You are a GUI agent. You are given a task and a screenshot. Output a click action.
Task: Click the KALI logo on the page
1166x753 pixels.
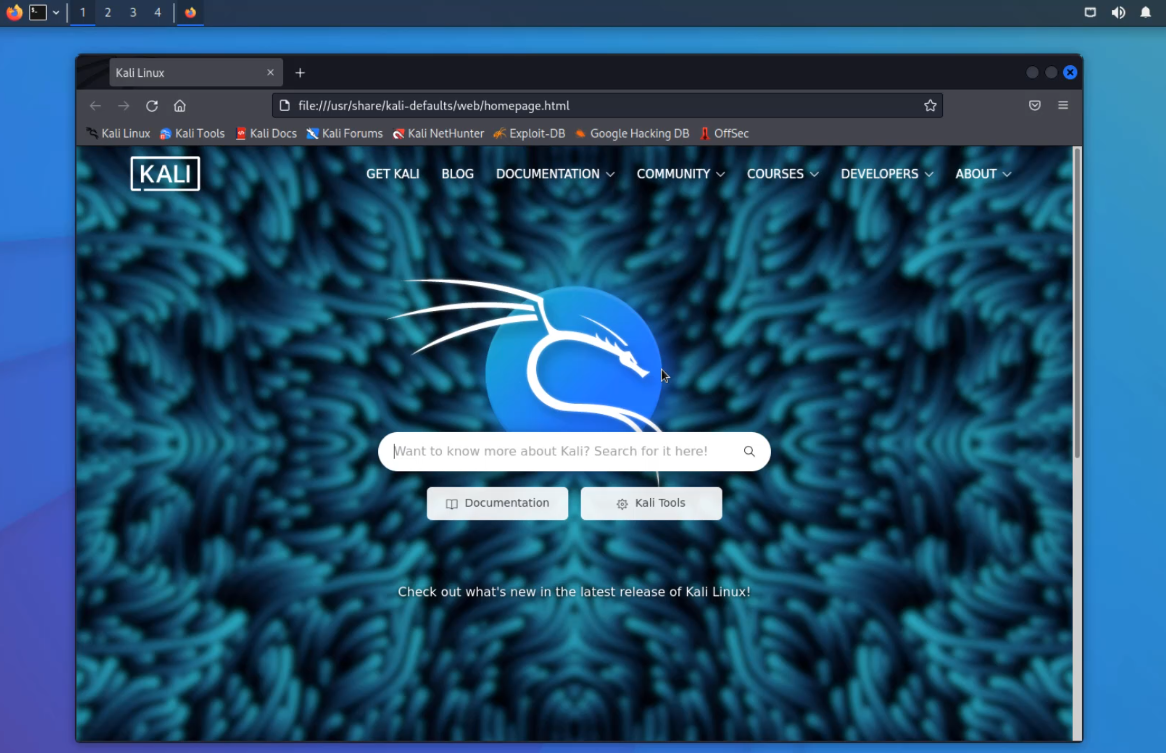point(165,173)
